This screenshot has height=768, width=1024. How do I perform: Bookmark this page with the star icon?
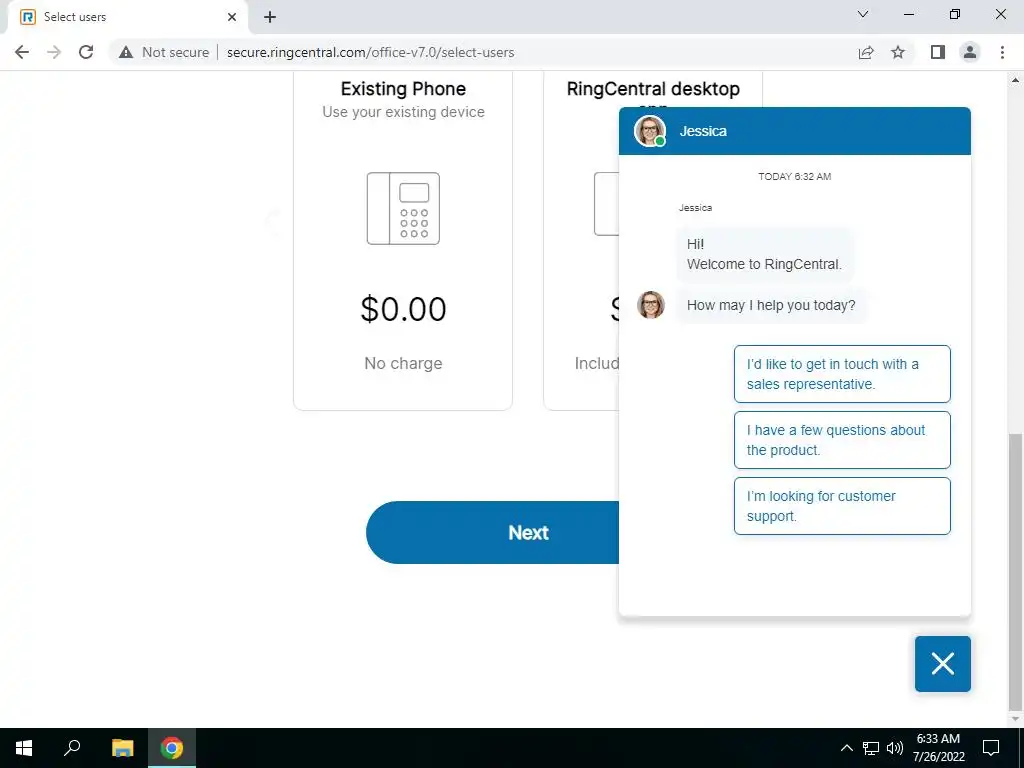[x=898, y=52]
